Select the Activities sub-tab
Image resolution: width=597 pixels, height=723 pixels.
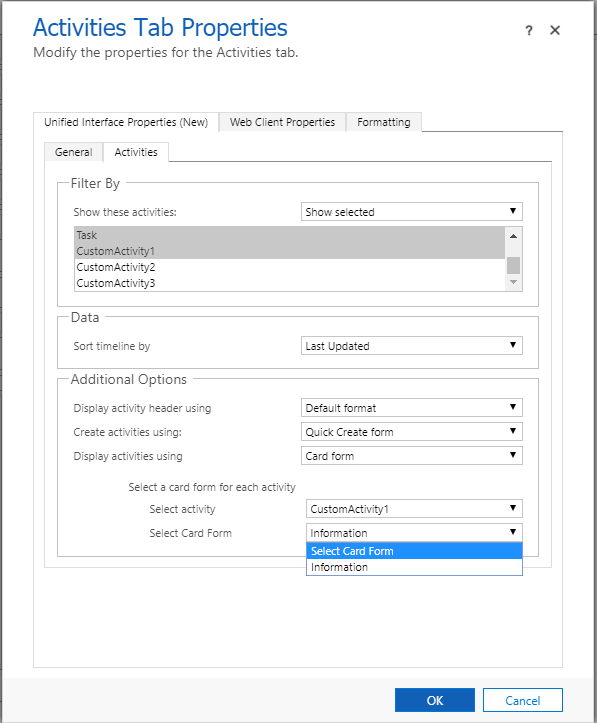136,152
